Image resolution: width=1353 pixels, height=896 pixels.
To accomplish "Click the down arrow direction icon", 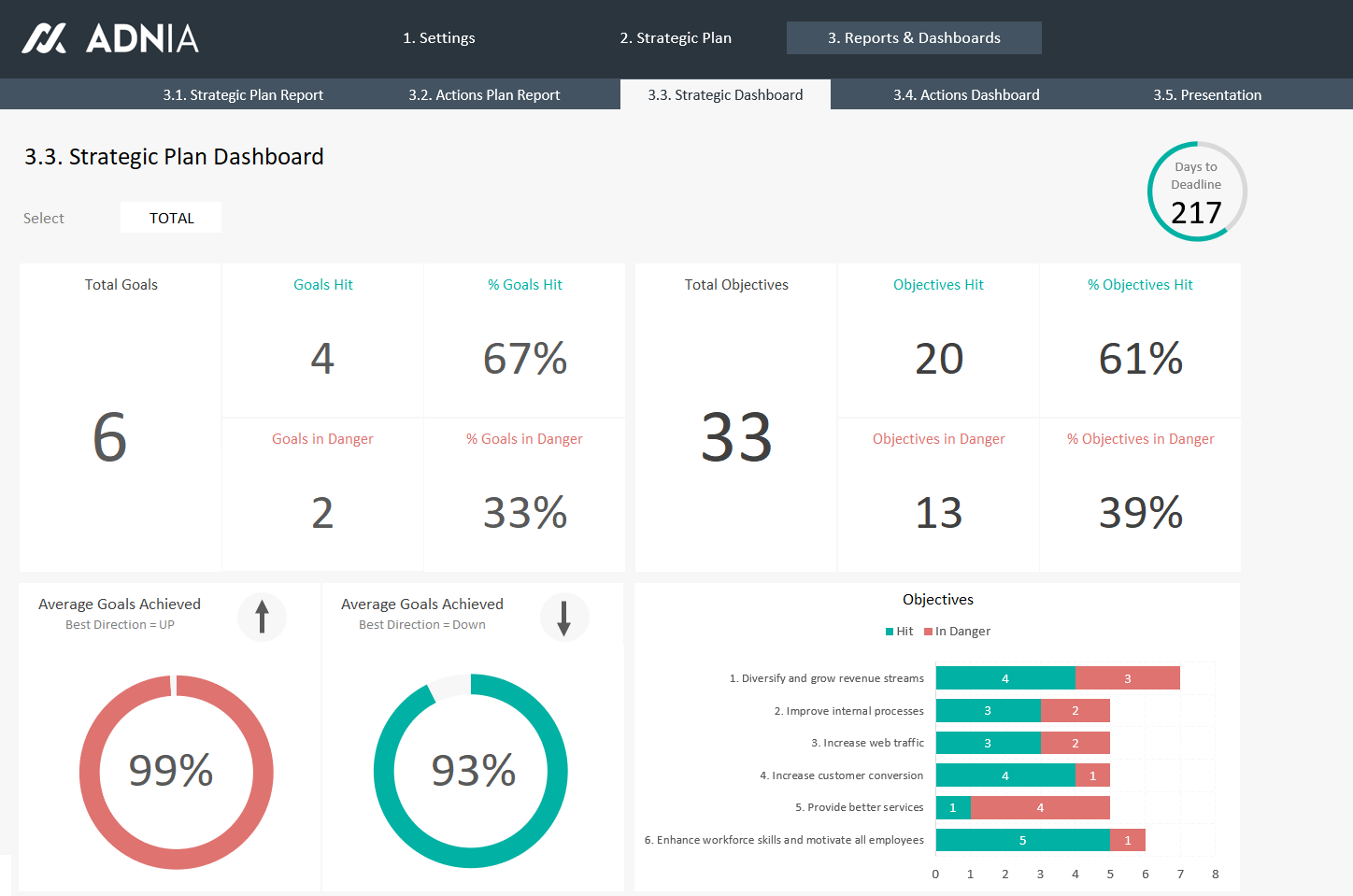I will [563, 617].
